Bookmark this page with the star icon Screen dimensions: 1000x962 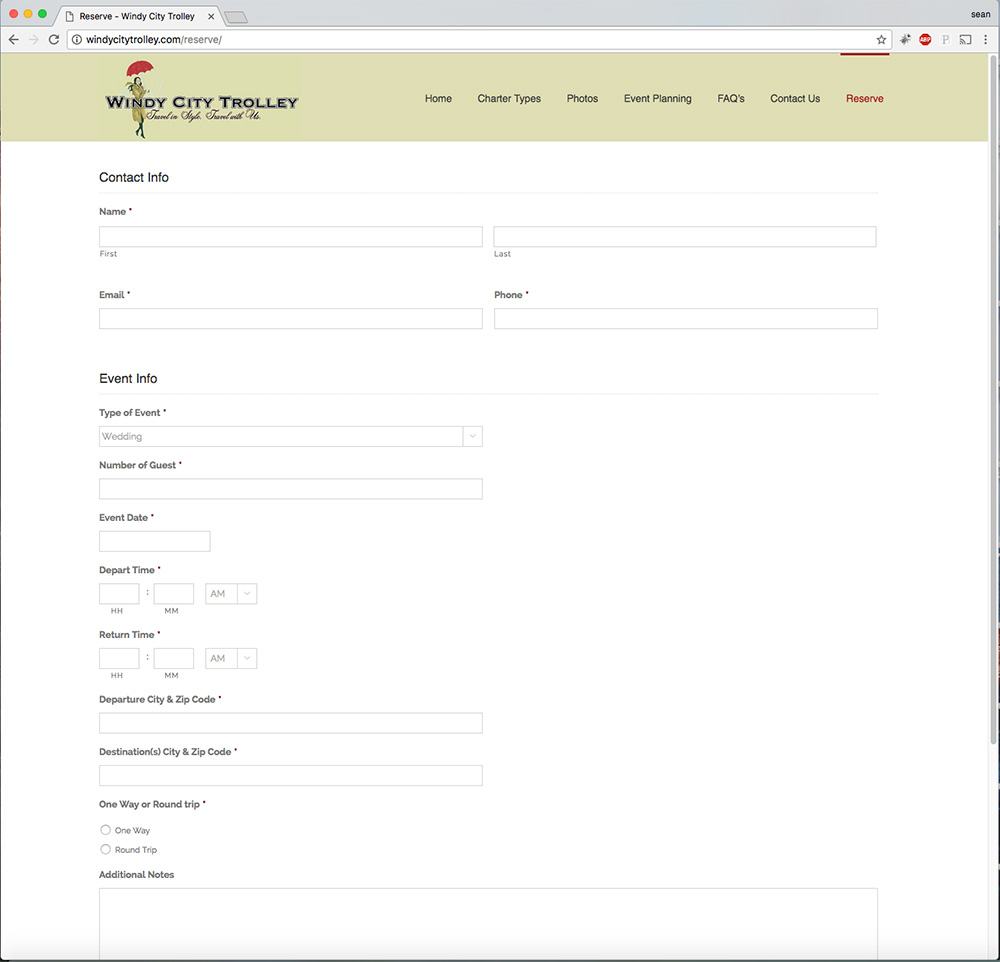click(x=881, y=40)
